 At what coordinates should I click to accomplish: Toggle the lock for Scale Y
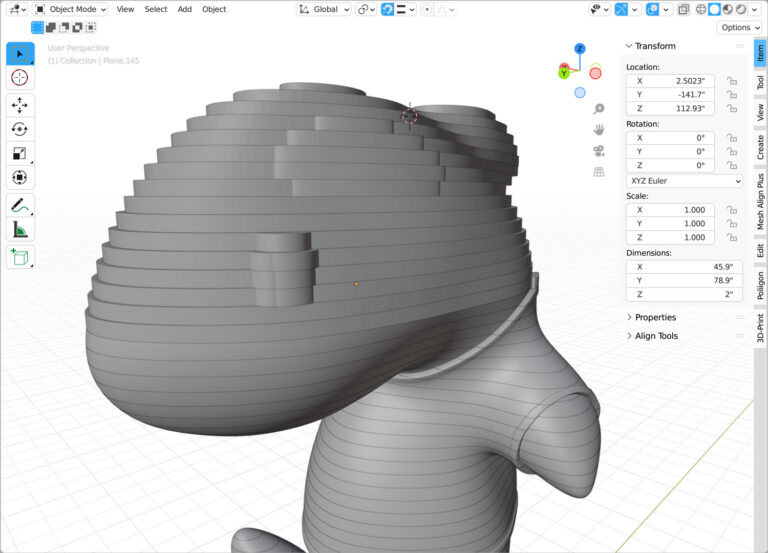[732, 224]
